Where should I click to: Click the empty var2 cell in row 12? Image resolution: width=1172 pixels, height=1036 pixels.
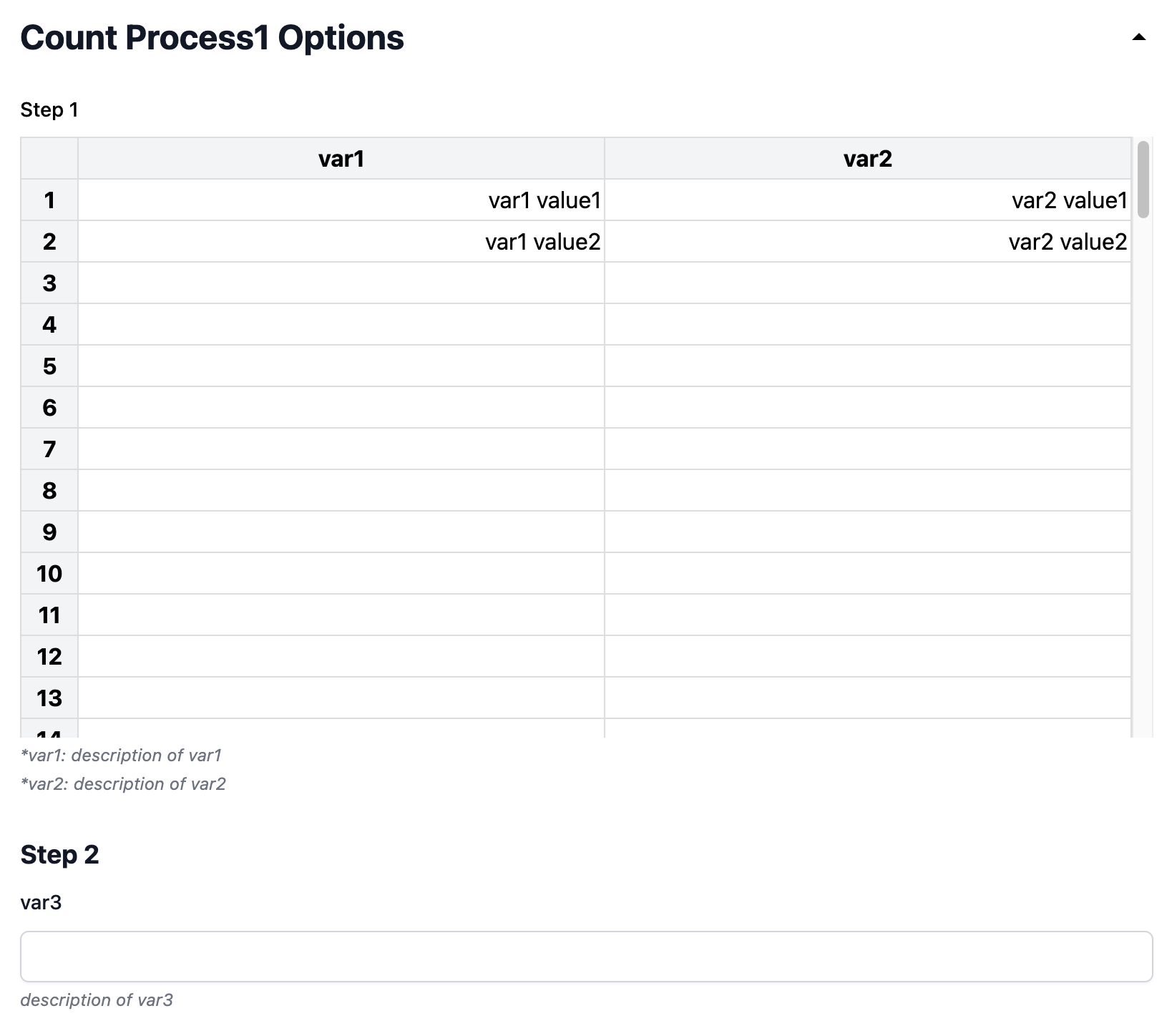click(868, 656)
